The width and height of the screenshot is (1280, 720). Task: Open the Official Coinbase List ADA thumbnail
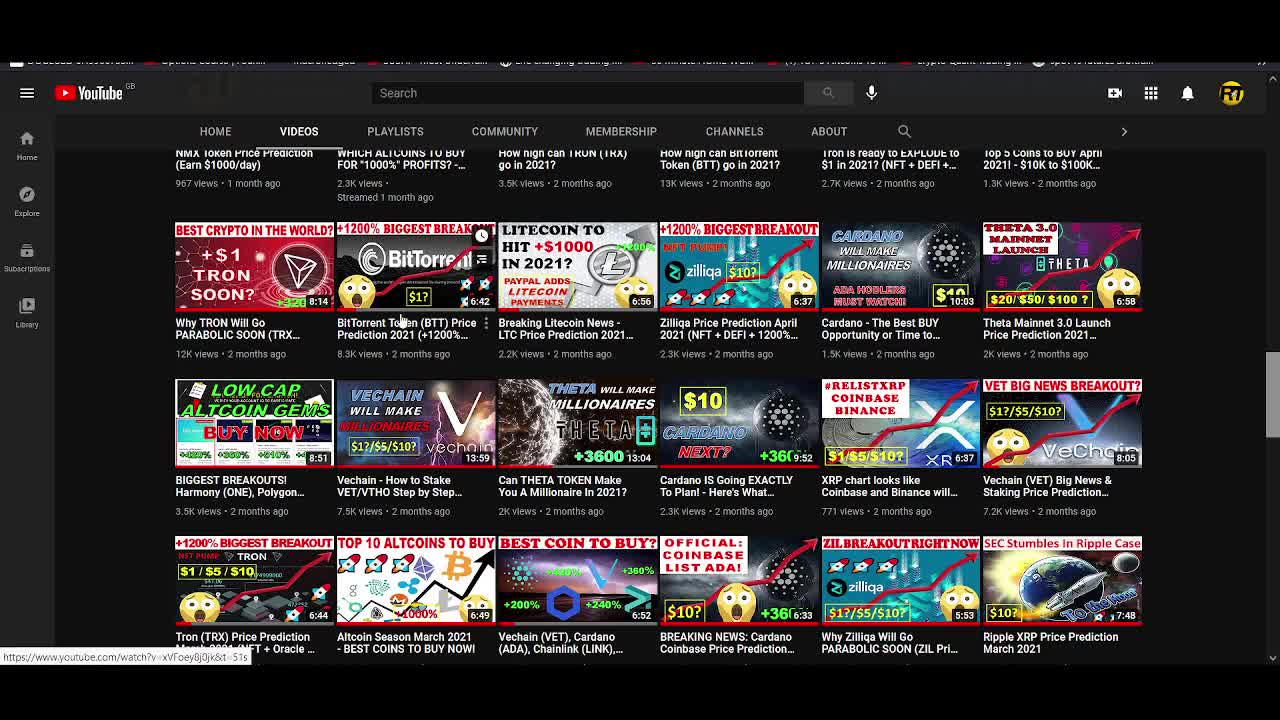click(x=739, y=580)
